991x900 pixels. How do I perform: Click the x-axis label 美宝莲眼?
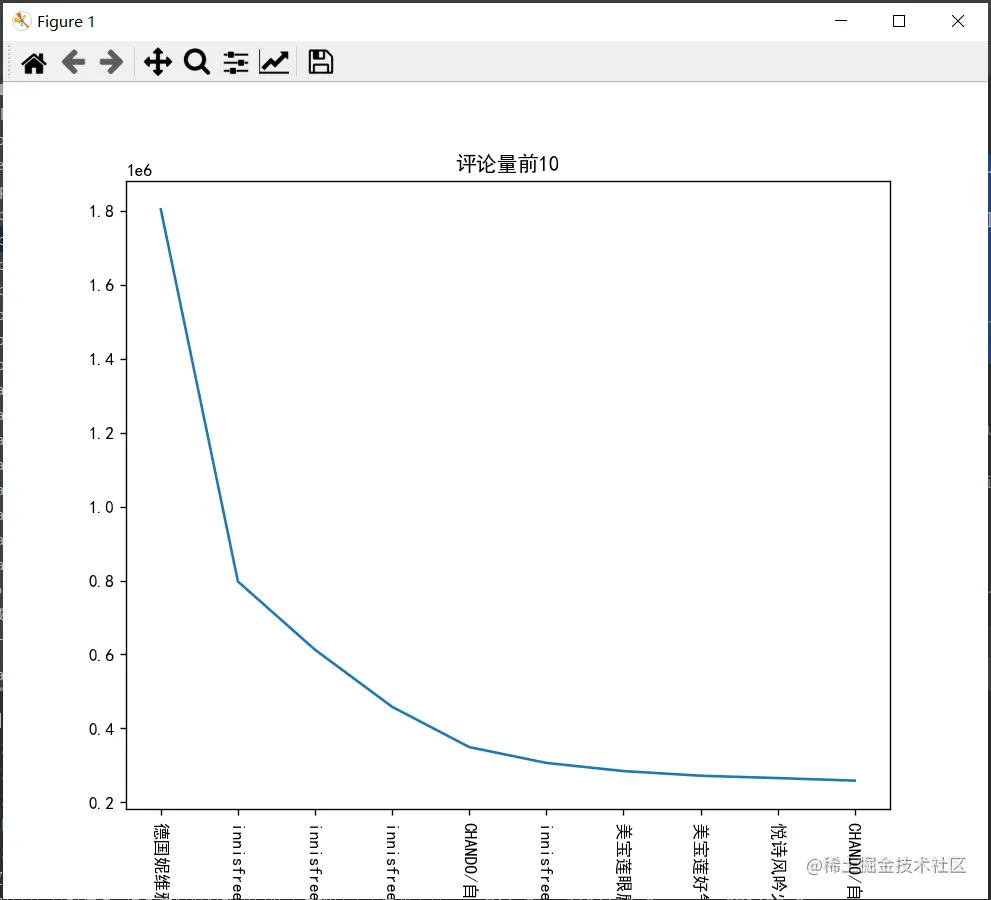[624, 860]
